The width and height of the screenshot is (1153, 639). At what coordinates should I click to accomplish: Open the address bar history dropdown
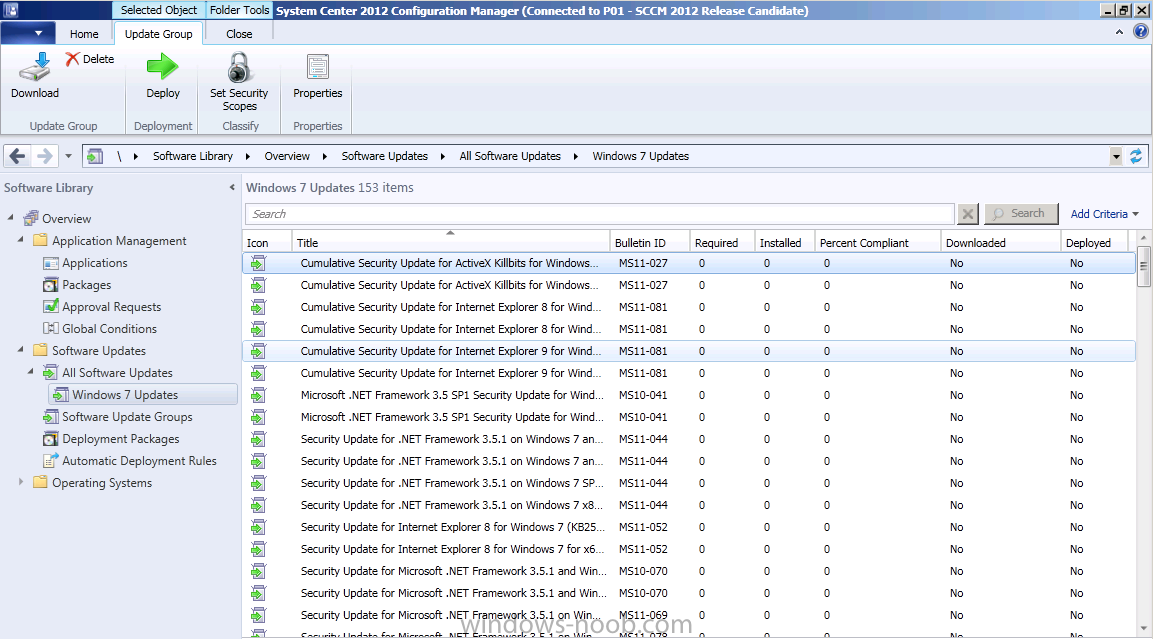[1116, 156]
